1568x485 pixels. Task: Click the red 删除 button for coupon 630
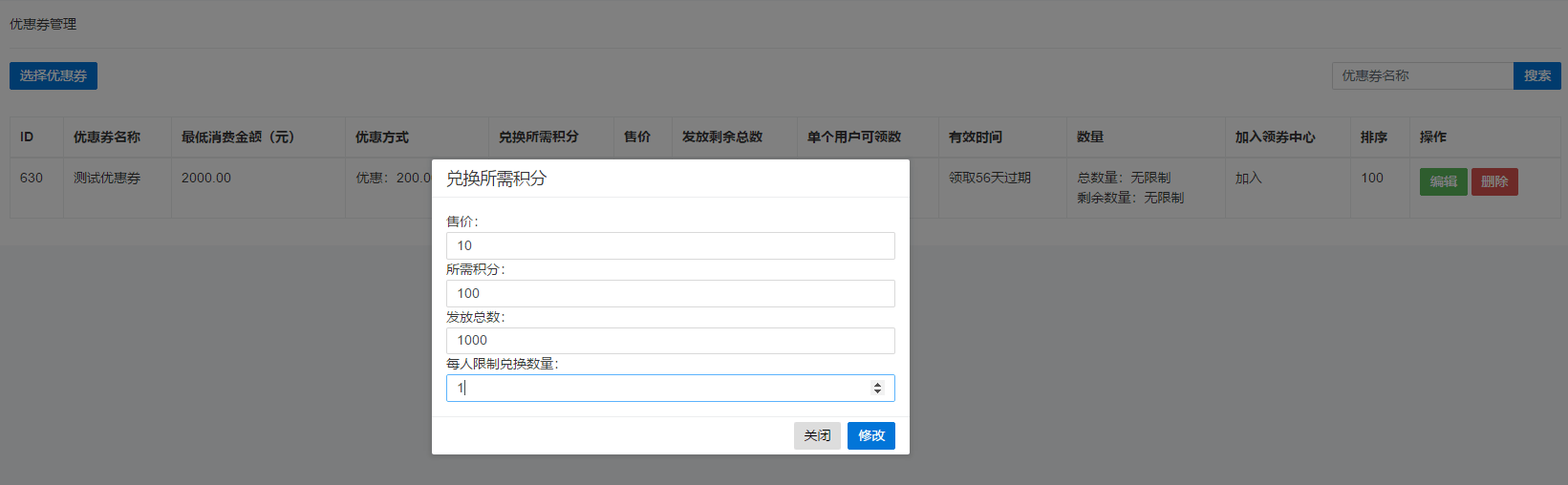(1494, 181)
